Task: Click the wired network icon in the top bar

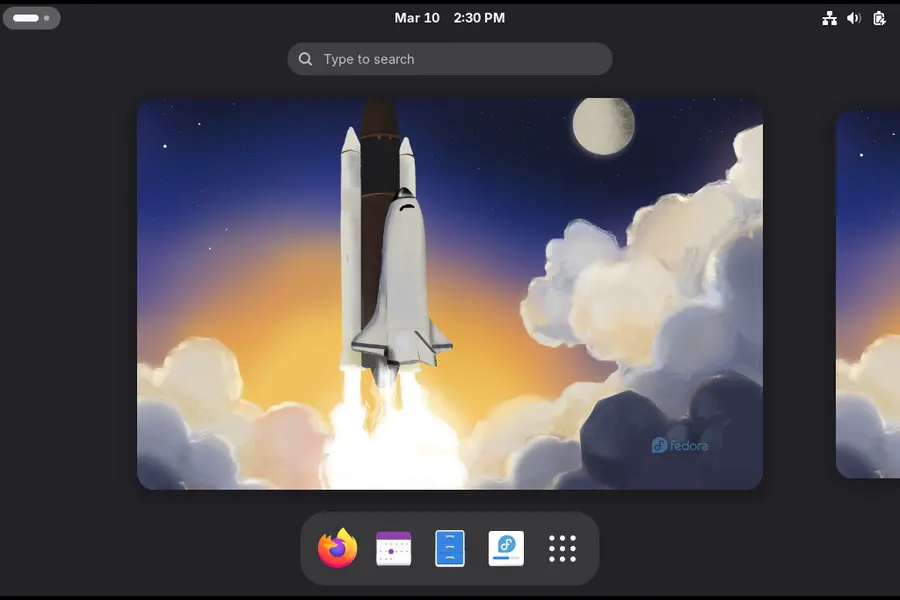Action: tap(829, 17)
